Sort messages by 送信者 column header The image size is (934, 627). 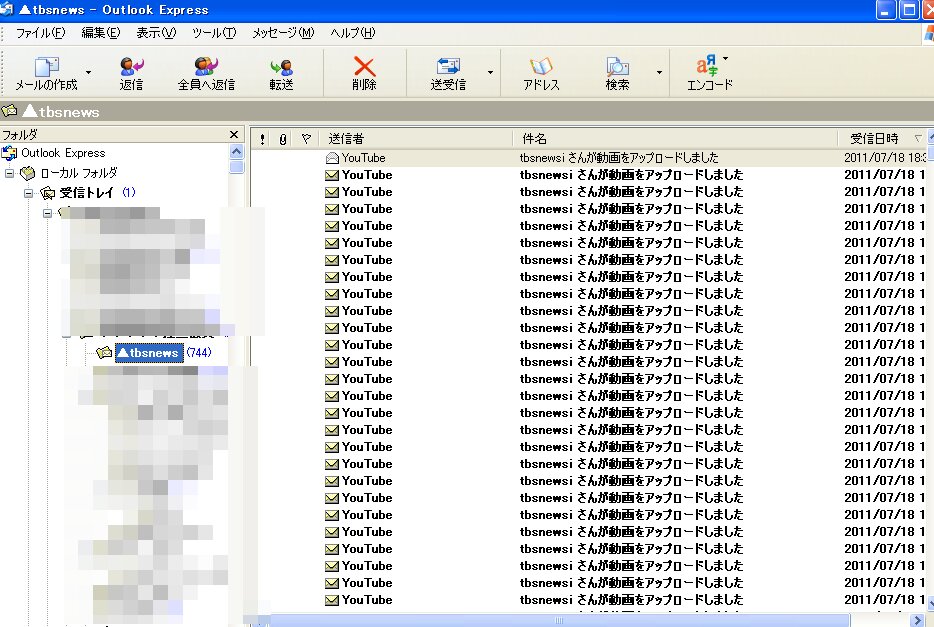(416, 139)
